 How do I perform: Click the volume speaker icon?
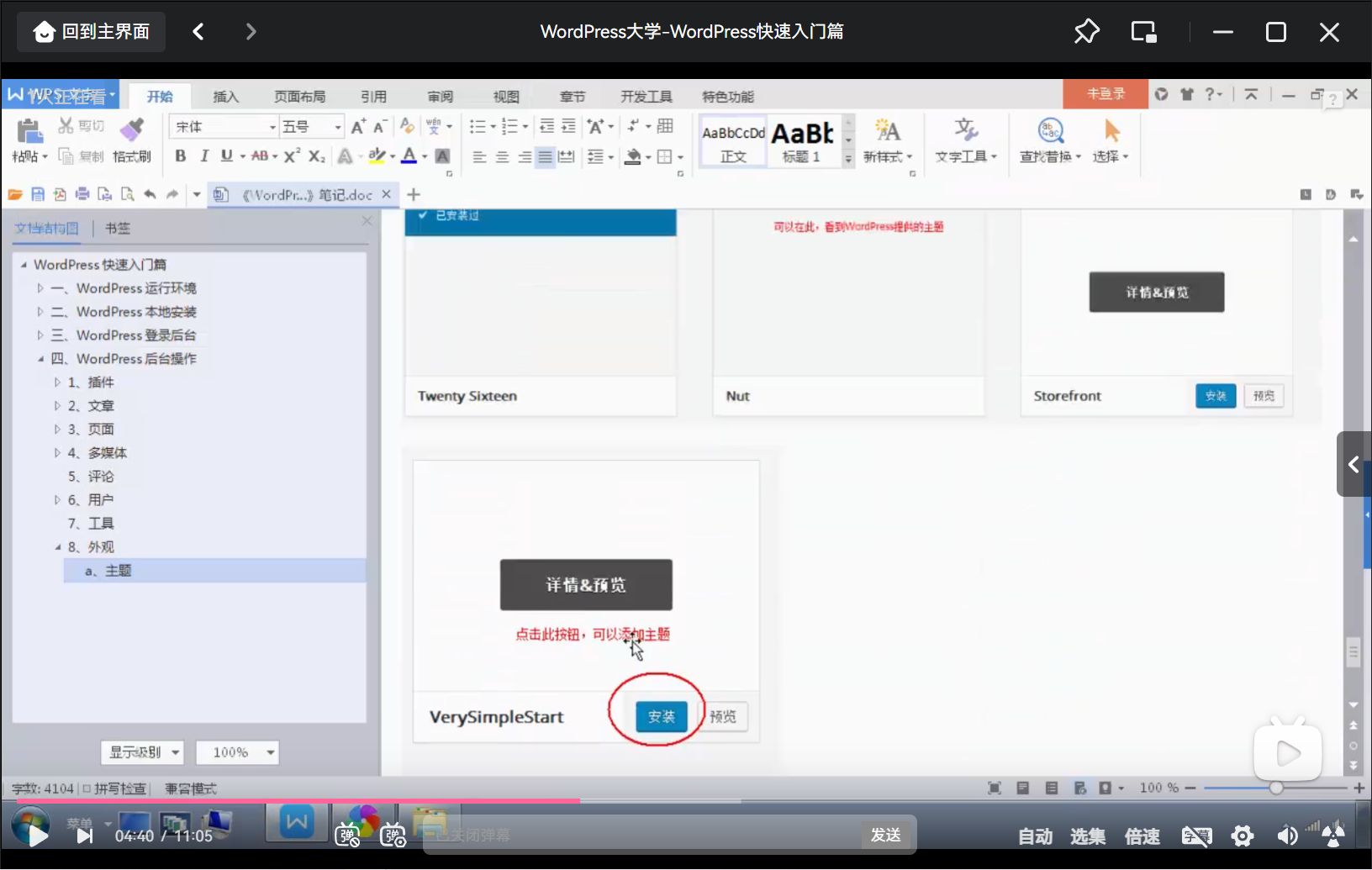[1287, 836]
